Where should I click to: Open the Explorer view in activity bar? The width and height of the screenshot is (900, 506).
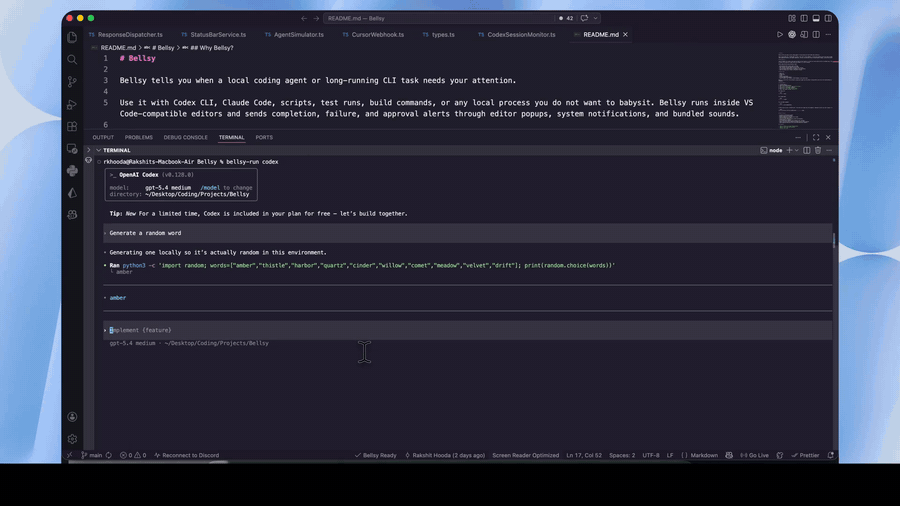tap(72, 37)
